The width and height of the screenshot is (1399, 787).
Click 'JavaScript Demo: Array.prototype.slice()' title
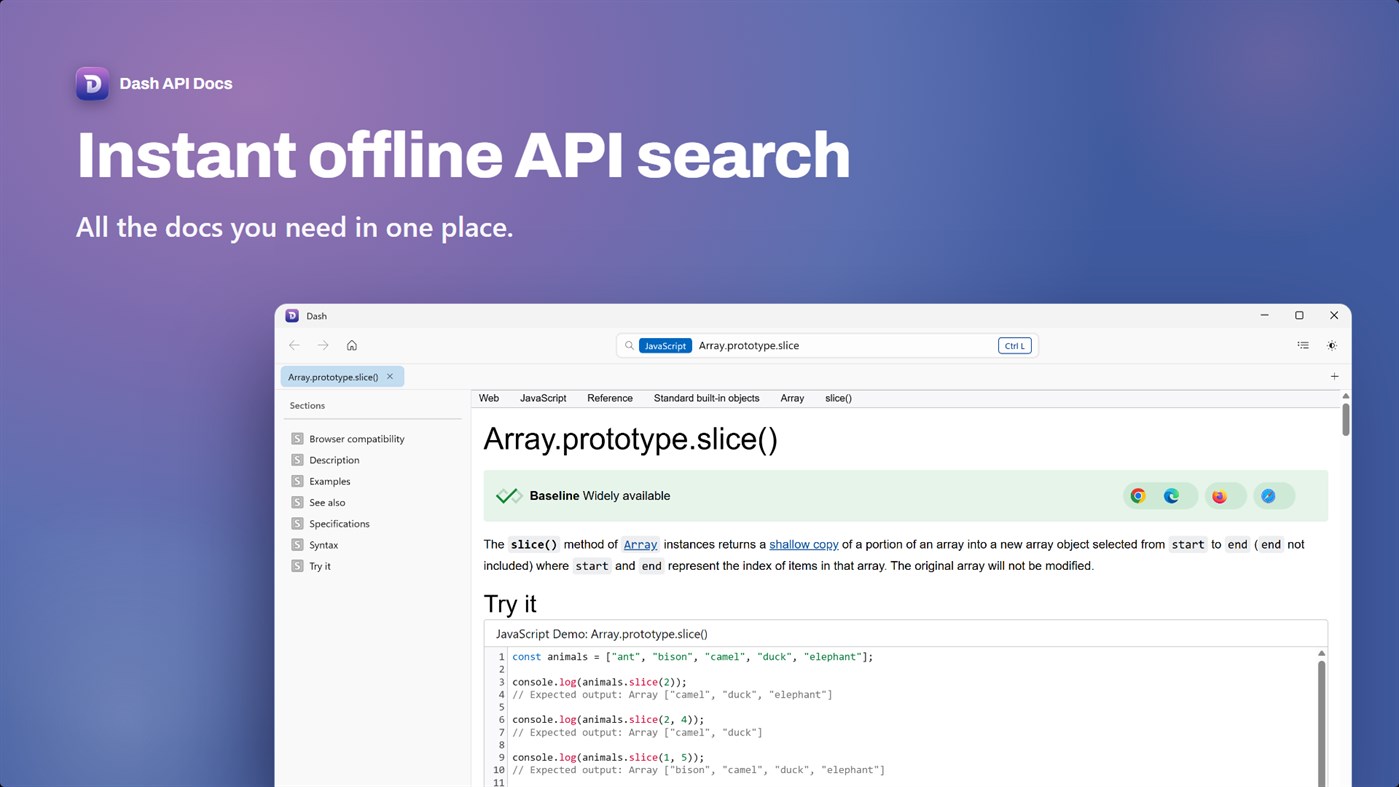pos(602,634)
